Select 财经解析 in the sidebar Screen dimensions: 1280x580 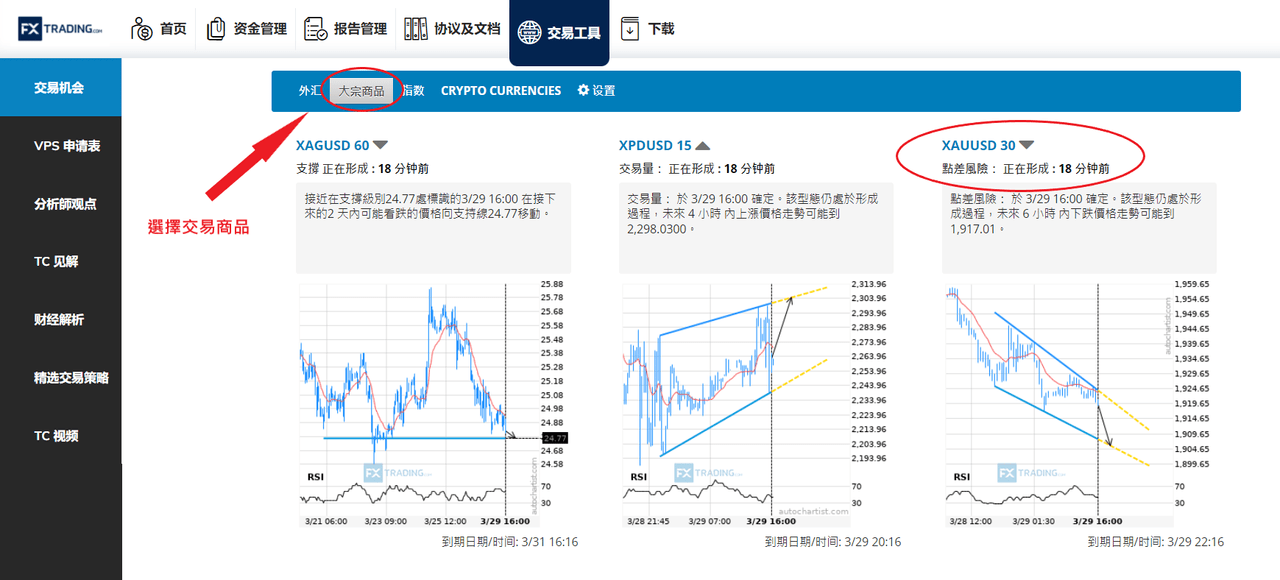[x=61, y=320]
